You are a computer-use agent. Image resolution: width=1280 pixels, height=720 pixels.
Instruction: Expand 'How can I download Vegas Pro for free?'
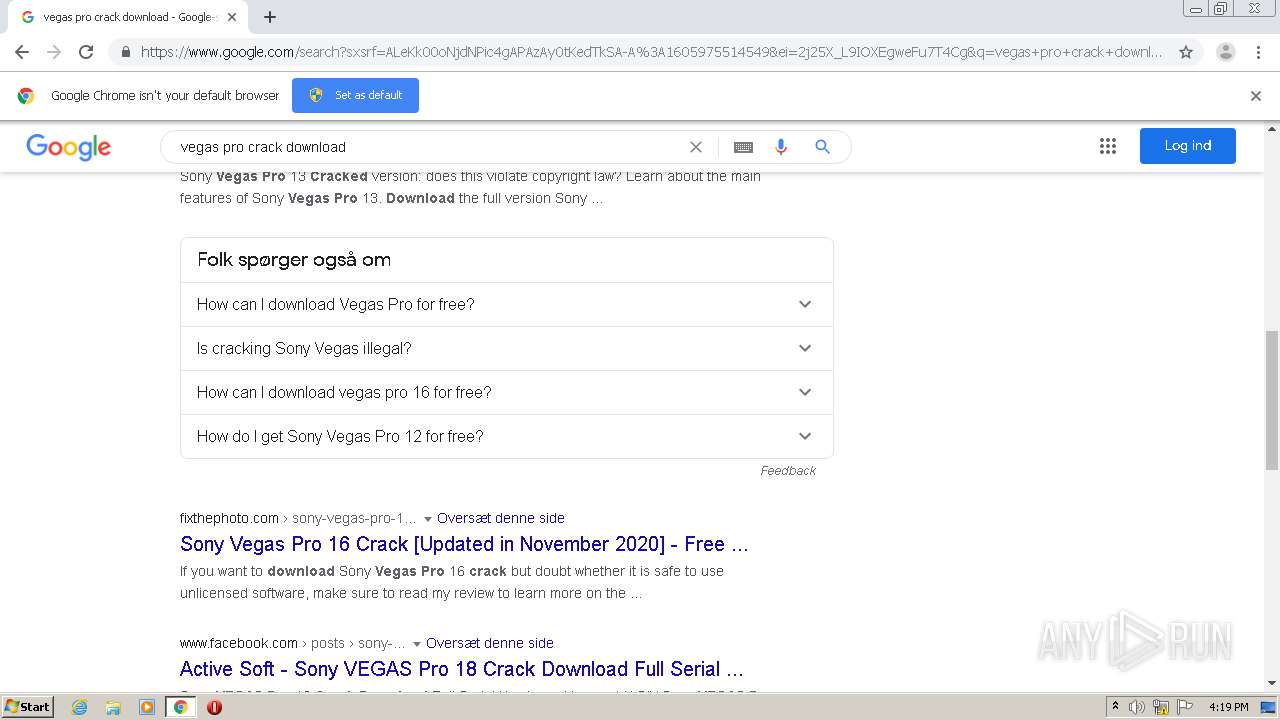[507, 304]
